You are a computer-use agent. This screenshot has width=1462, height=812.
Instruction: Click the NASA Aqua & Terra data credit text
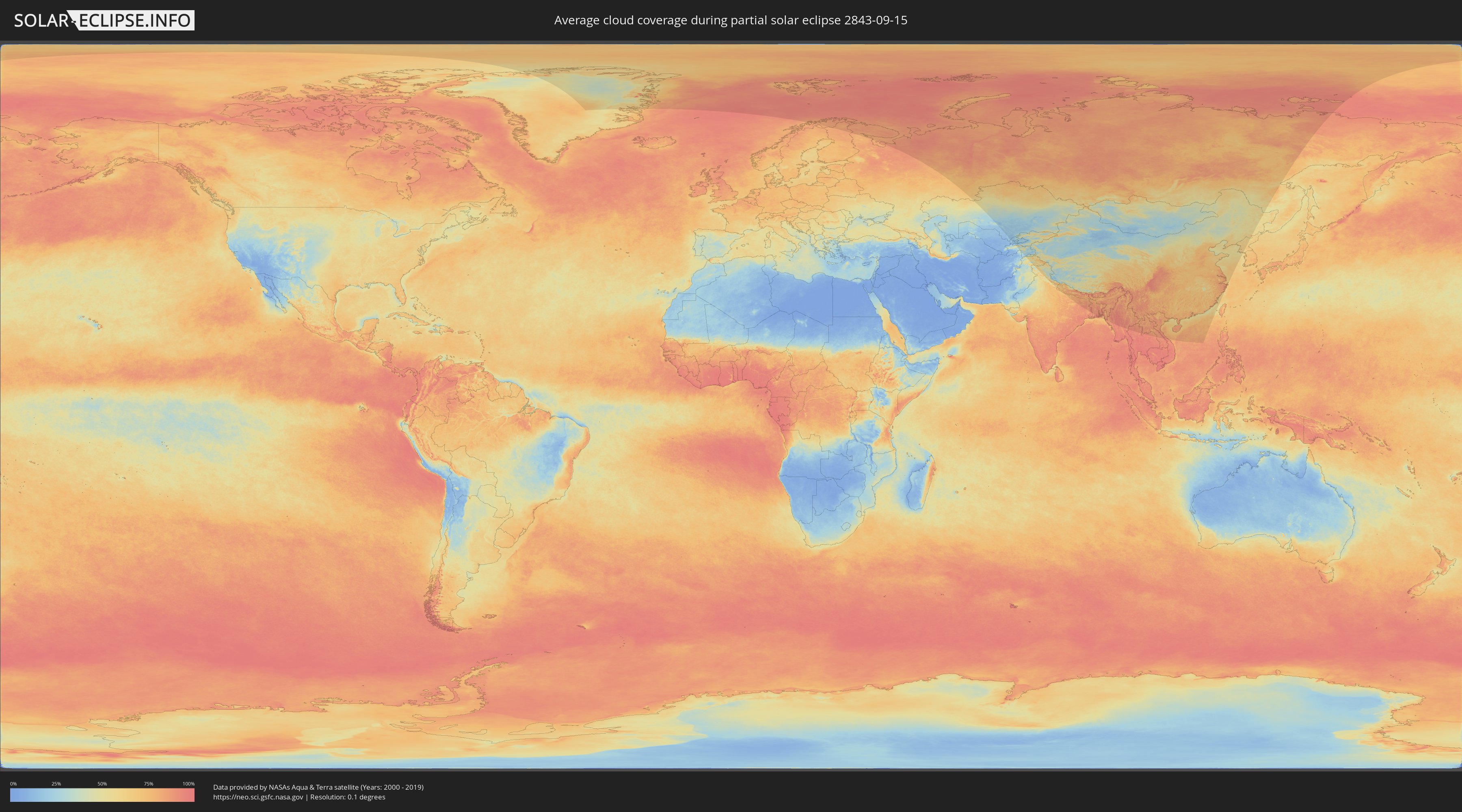click(x=318, y=787)
